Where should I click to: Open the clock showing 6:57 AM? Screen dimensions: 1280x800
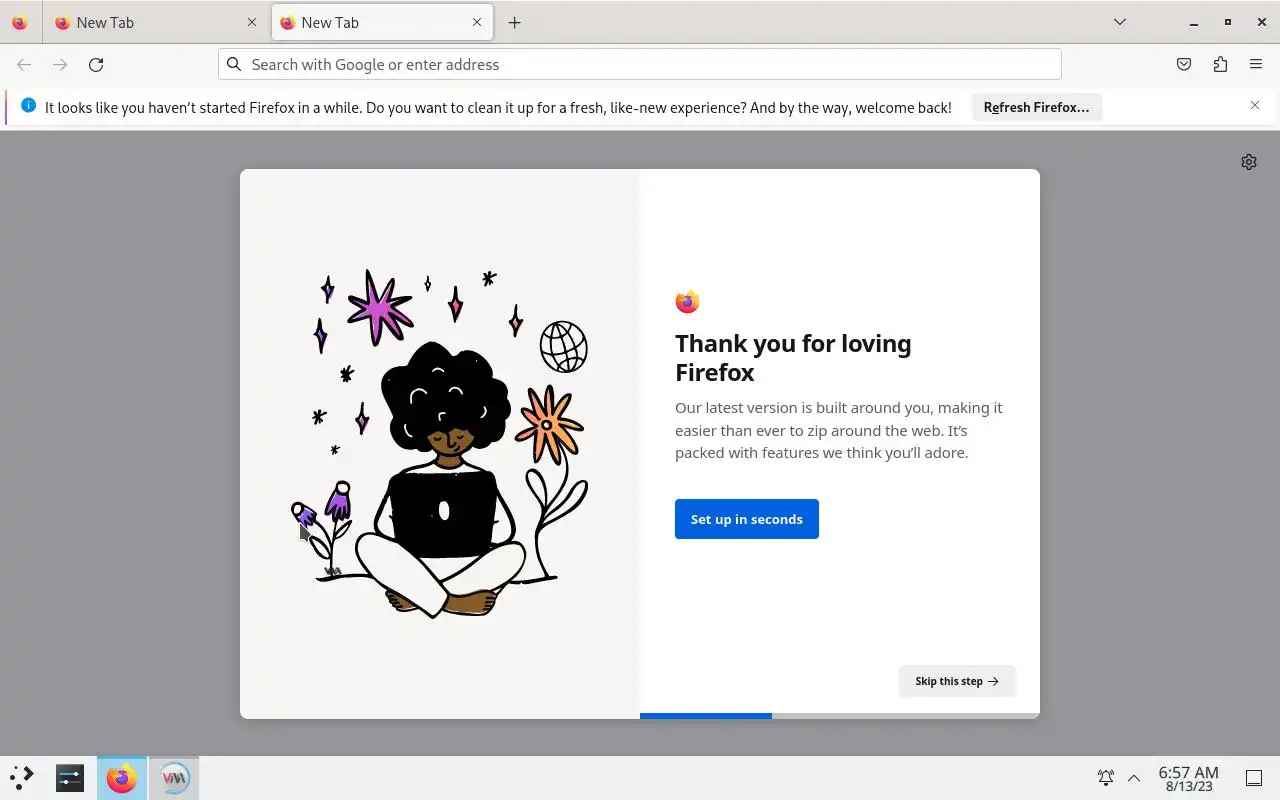pos(1188,778)
